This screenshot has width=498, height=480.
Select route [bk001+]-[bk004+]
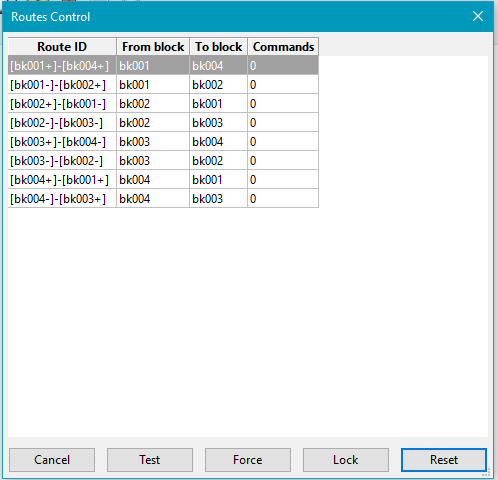tap(163, 66)
